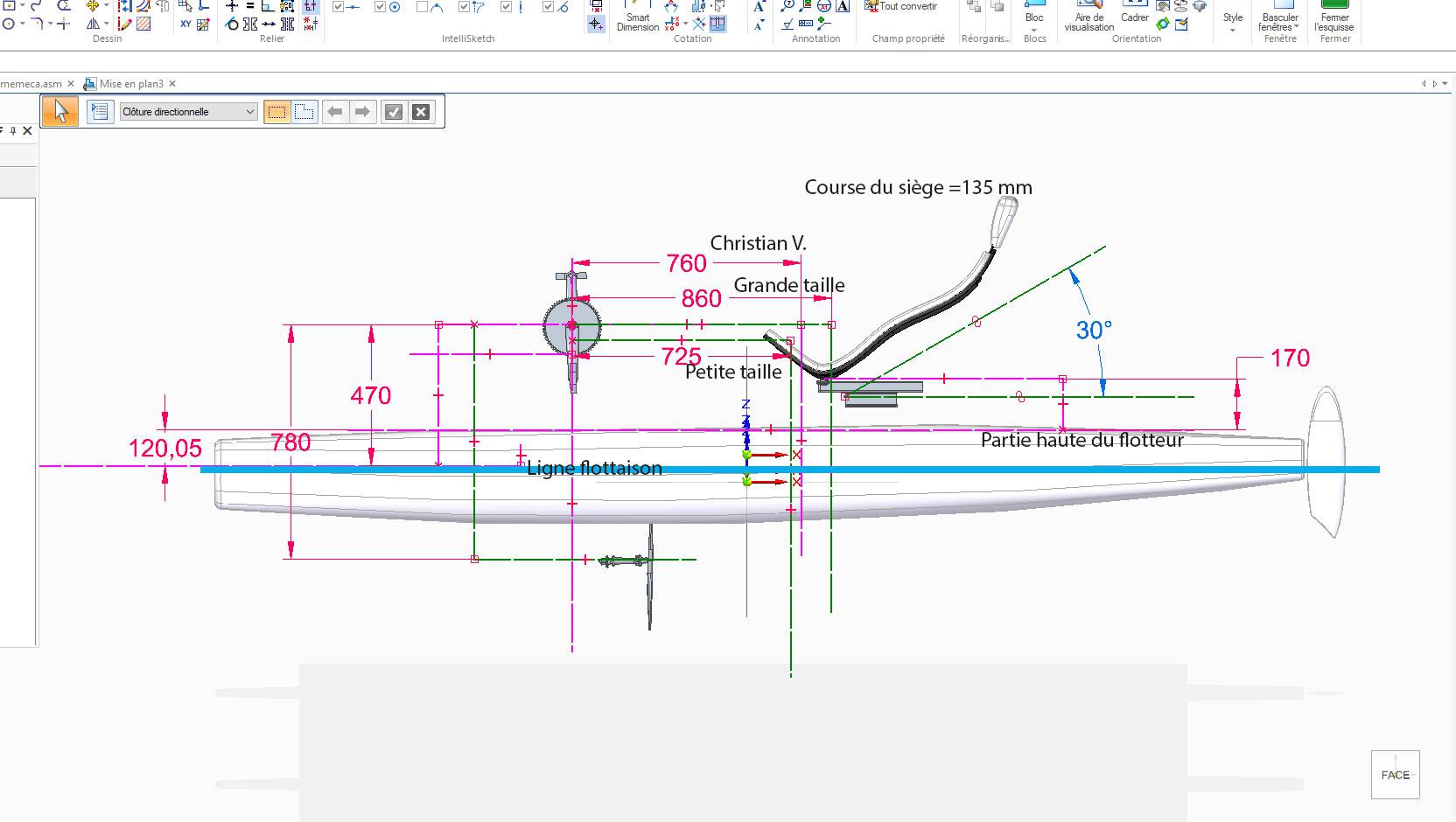The image size is (1456, 822).
Task: Click the selection arrow tool
Action: pyautogui.click(x=60, y=112)
